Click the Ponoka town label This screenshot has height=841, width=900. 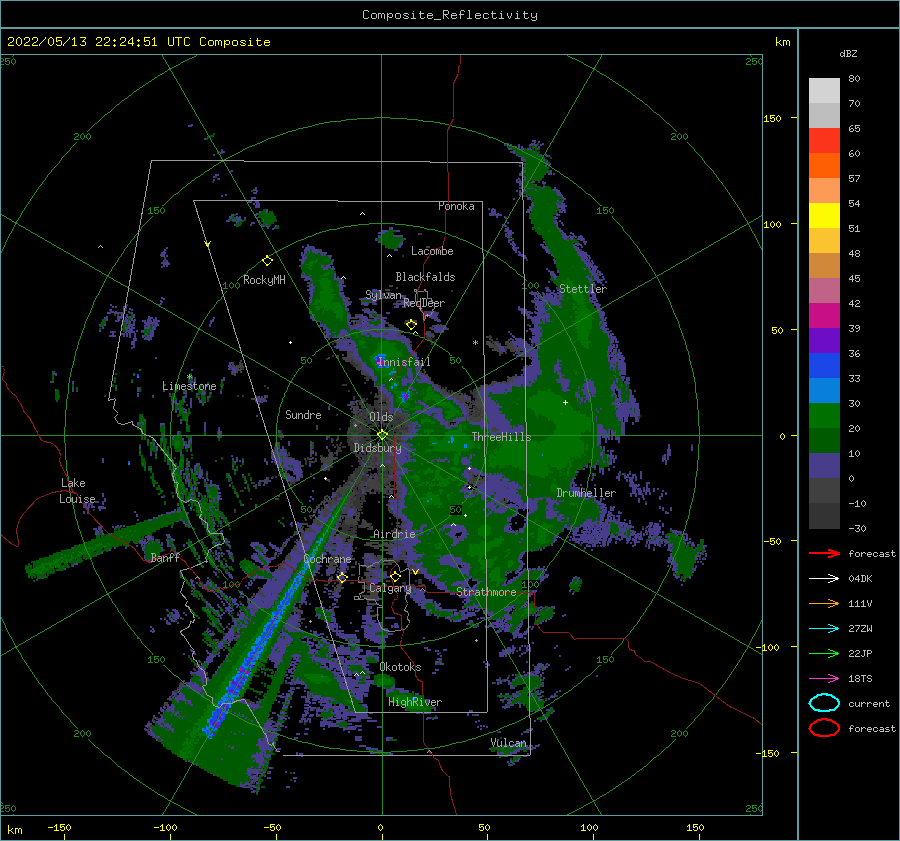(456, 206)
